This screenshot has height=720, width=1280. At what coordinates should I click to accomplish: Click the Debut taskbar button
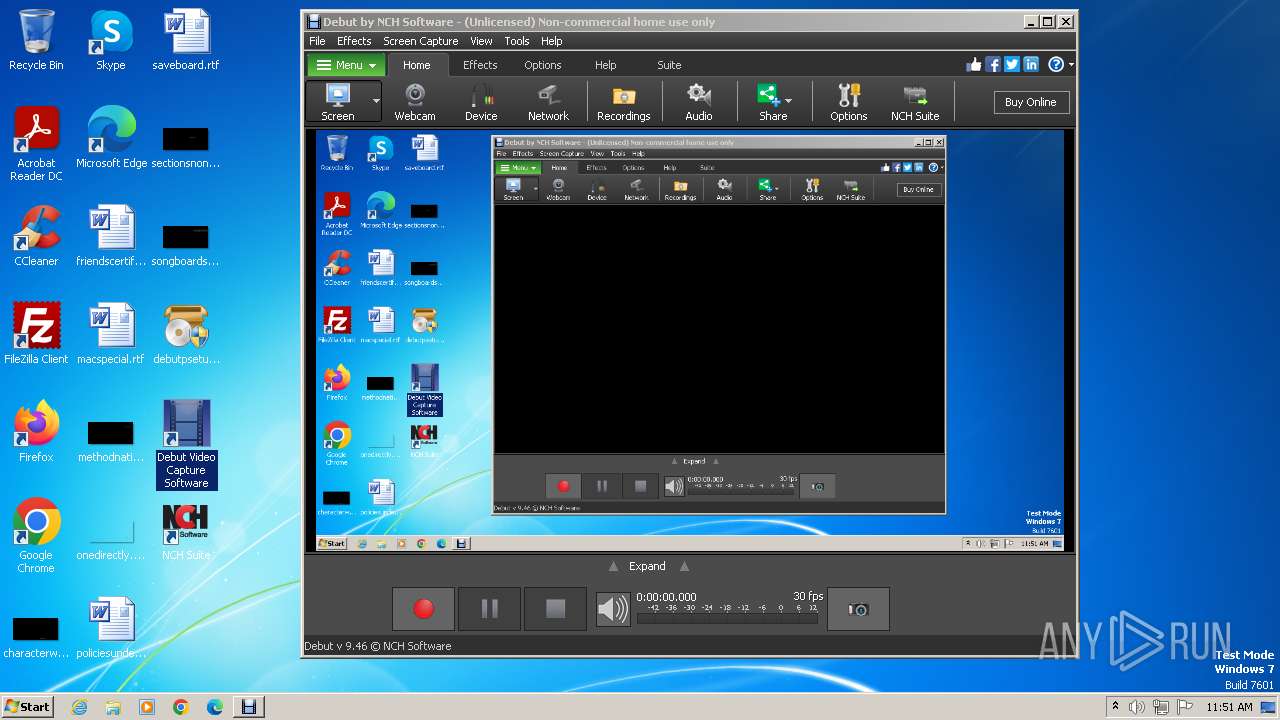click(x=248, y=707)
